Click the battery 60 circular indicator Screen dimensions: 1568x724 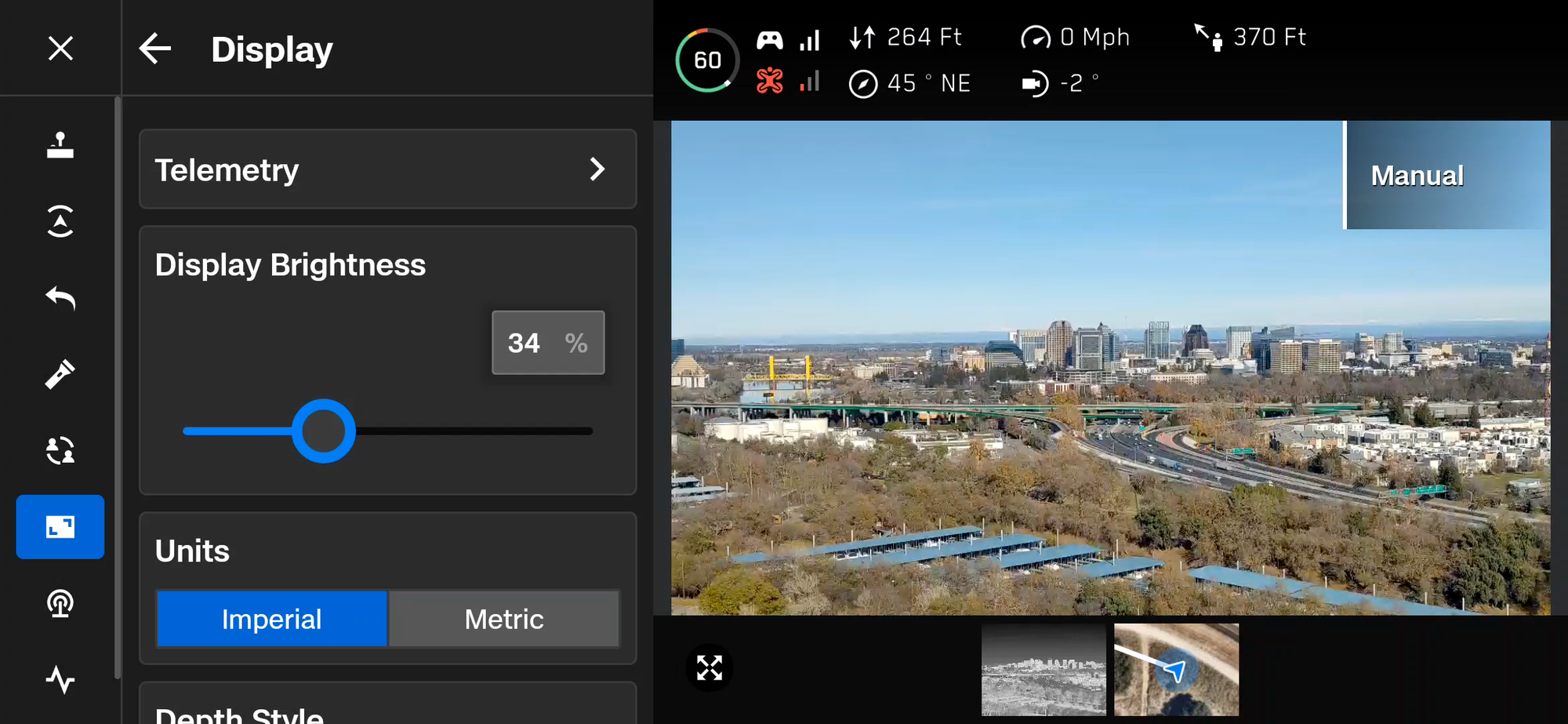pos(707,60)
